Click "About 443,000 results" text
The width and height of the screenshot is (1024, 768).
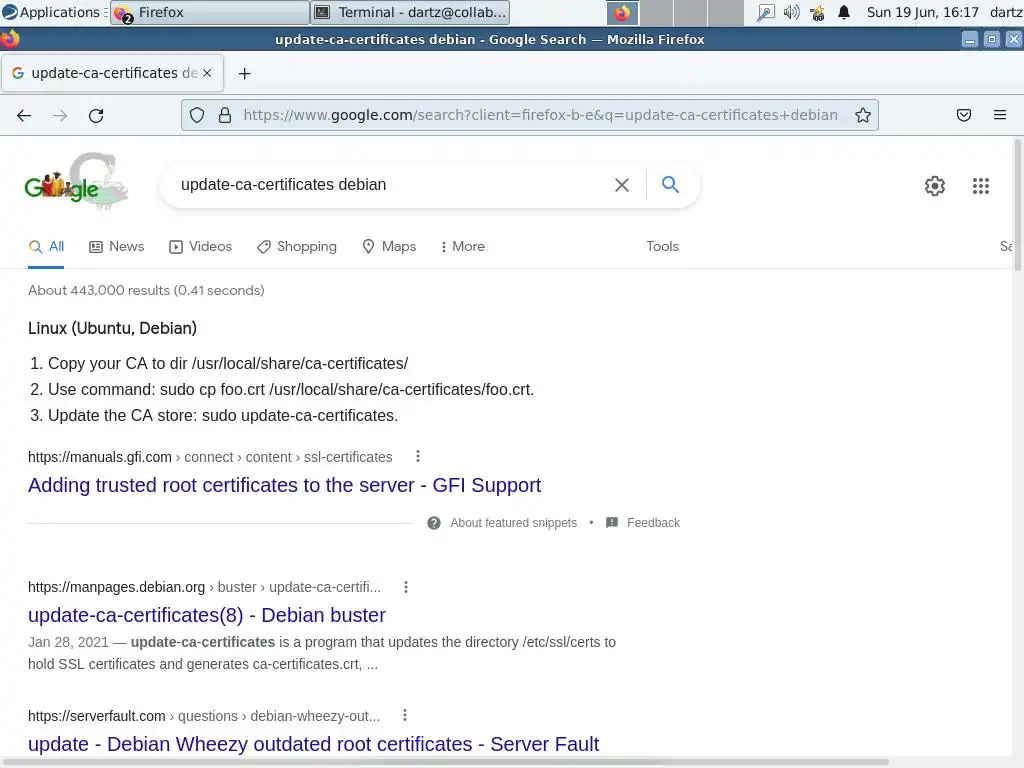coord(146,291)
